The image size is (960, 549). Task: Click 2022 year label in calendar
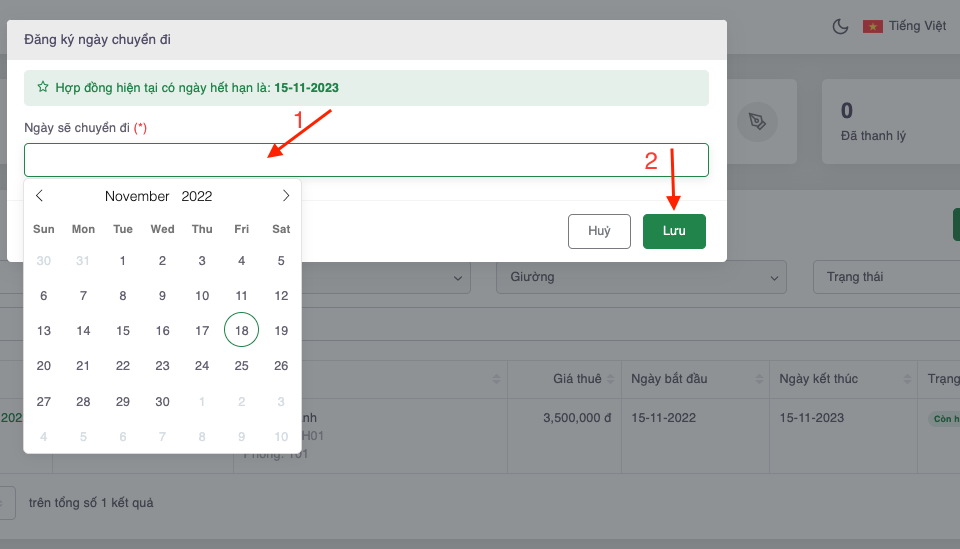[197, 196]
